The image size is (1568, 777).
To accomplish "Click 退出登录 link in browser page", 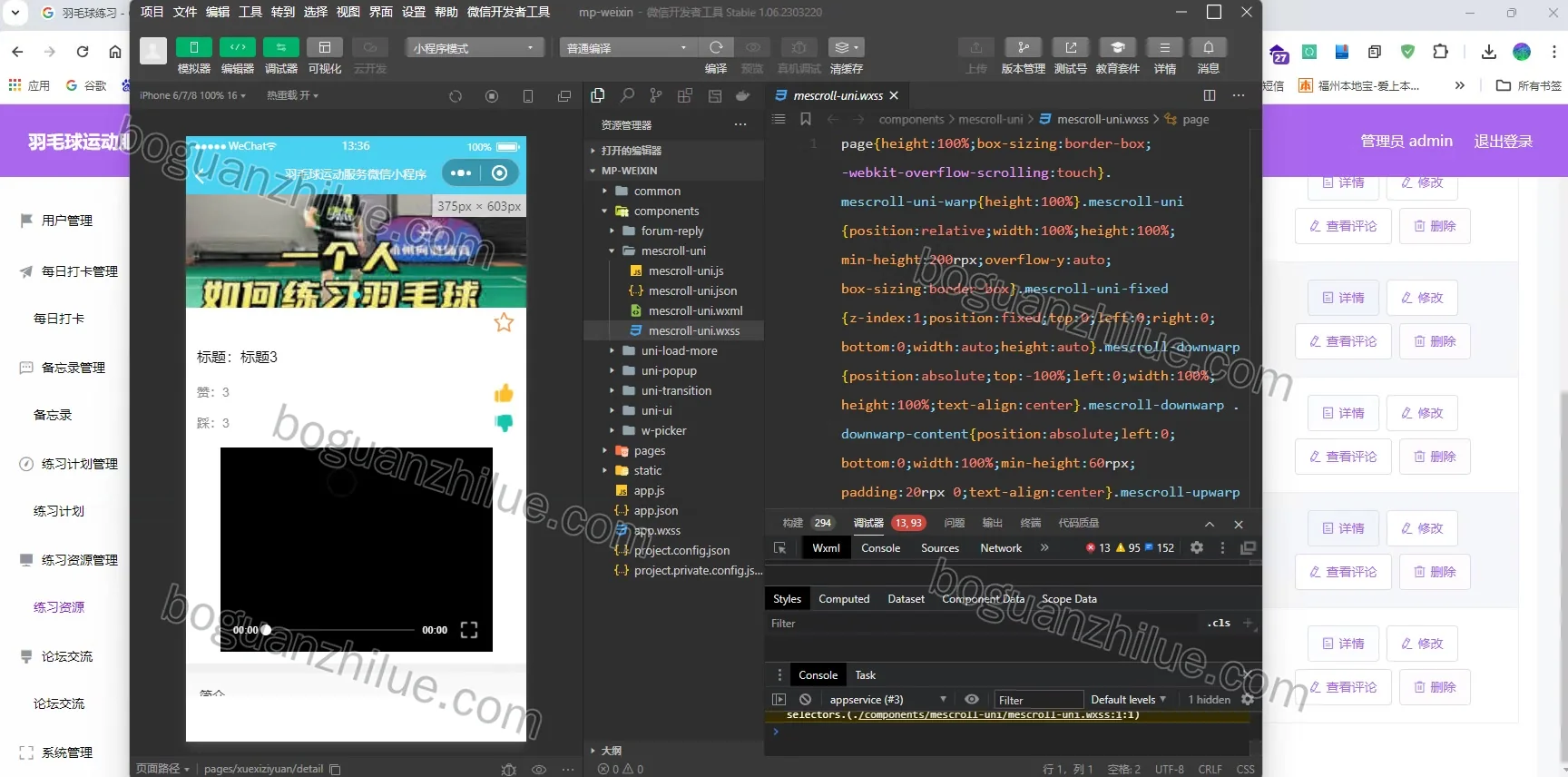I will [x=1504, y=141].
